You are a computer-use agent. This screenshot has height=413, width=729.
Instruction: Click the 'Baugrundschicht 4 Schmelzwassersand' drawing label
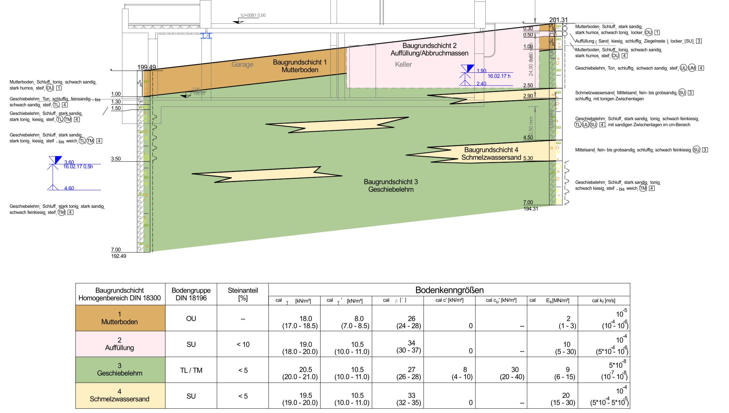[491, 153]
